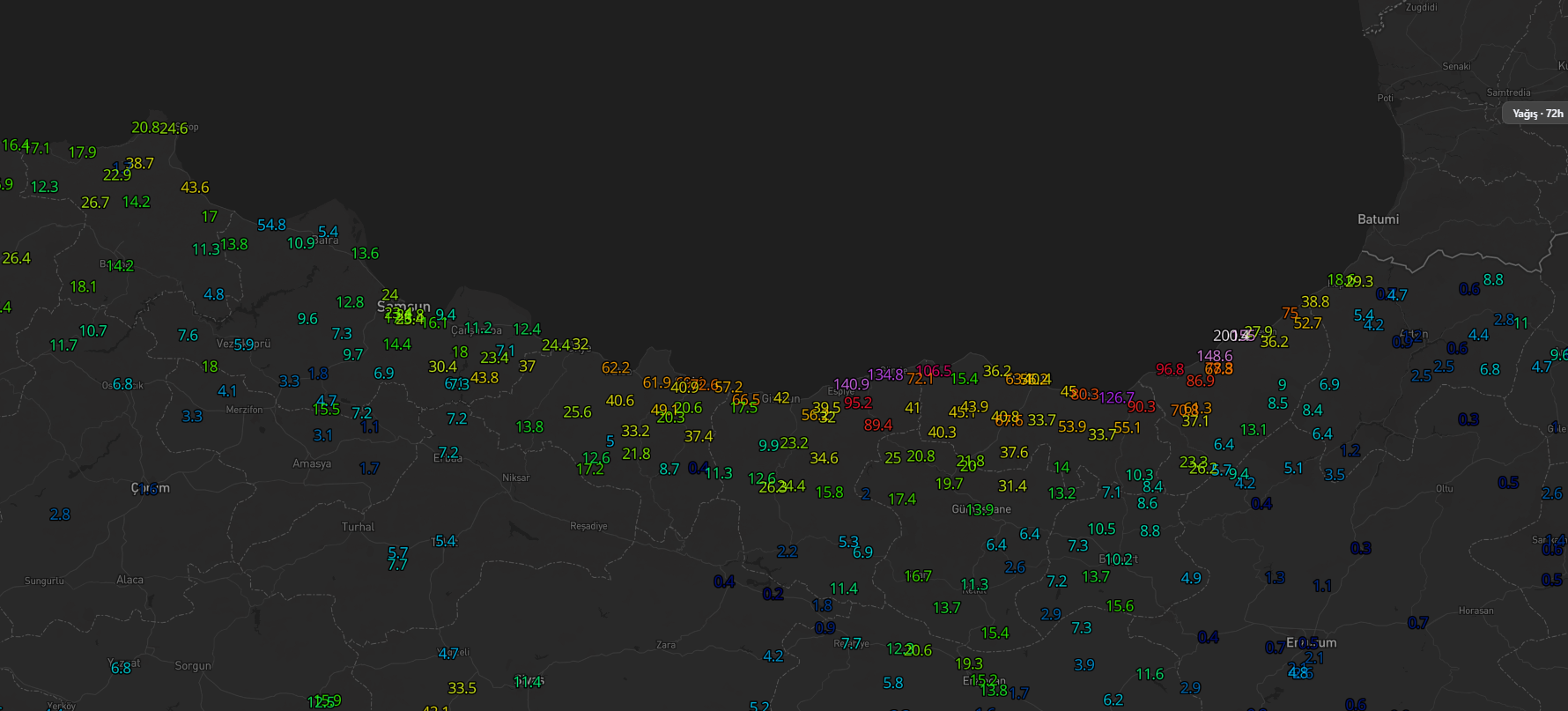The height and width of the screenshot is (711, 1568).
Task: Select the Amasya town label
Action: coord(312,463)
